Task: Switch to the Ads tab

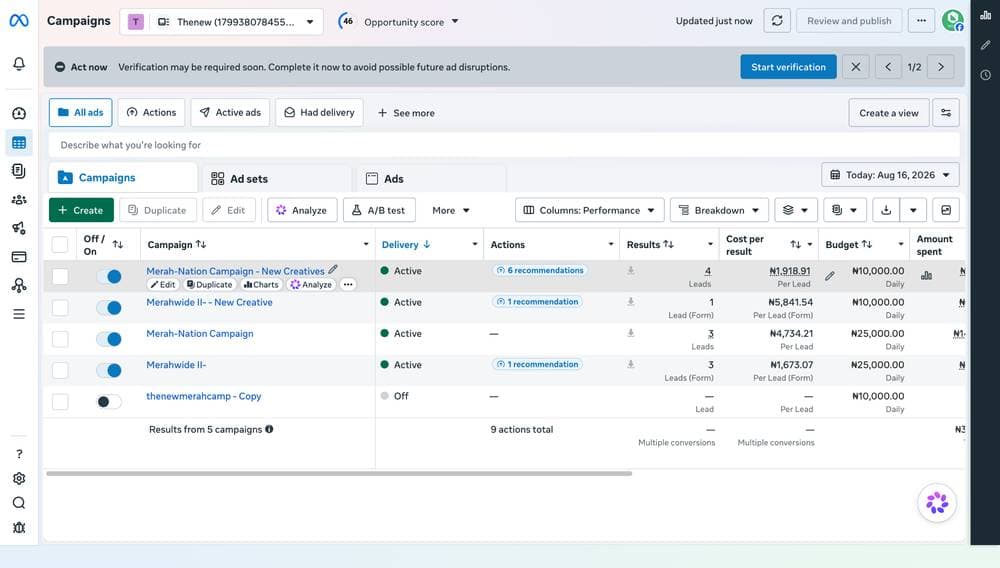Action: (x=431, y=178)
